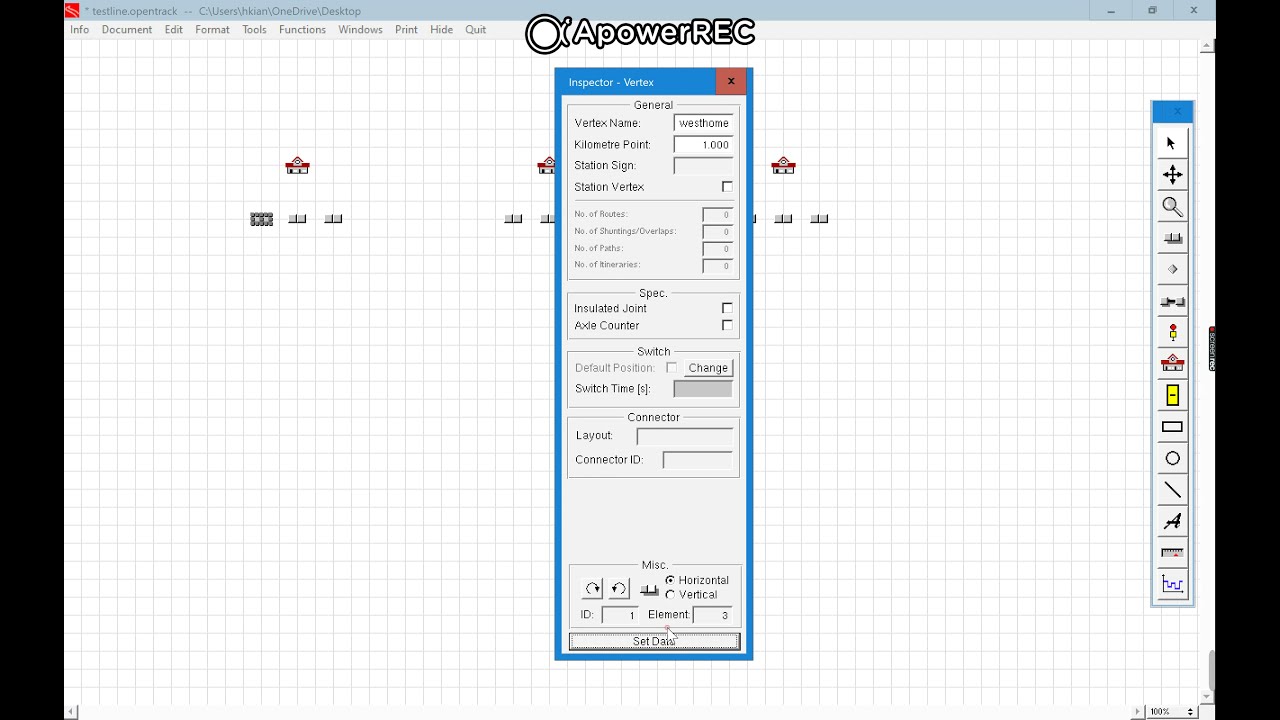Open the Hide menu
1280x720 pixels.
[x=441, y=30]
